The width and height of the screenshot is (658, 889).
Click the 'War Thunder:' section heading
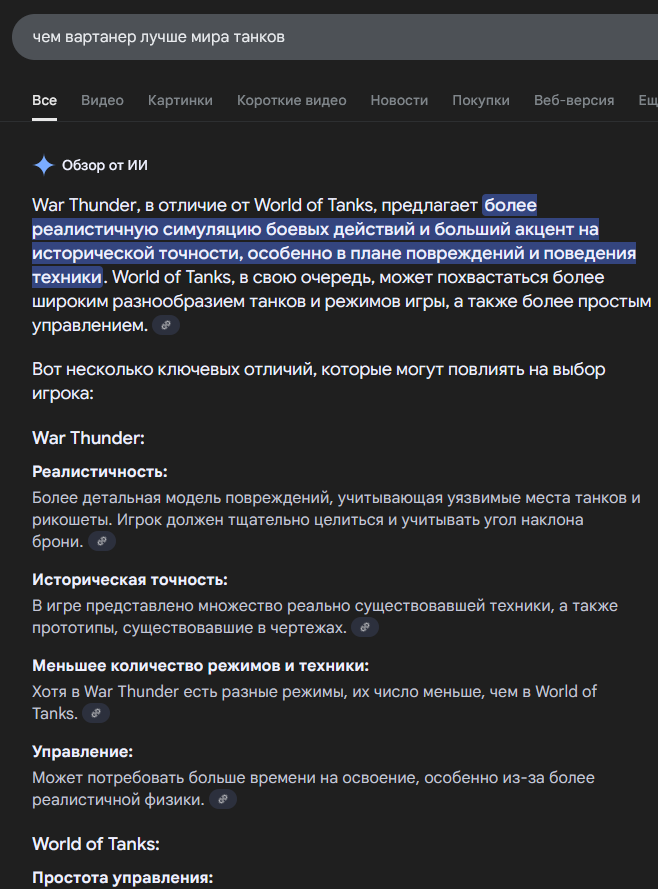pos(88,438)
